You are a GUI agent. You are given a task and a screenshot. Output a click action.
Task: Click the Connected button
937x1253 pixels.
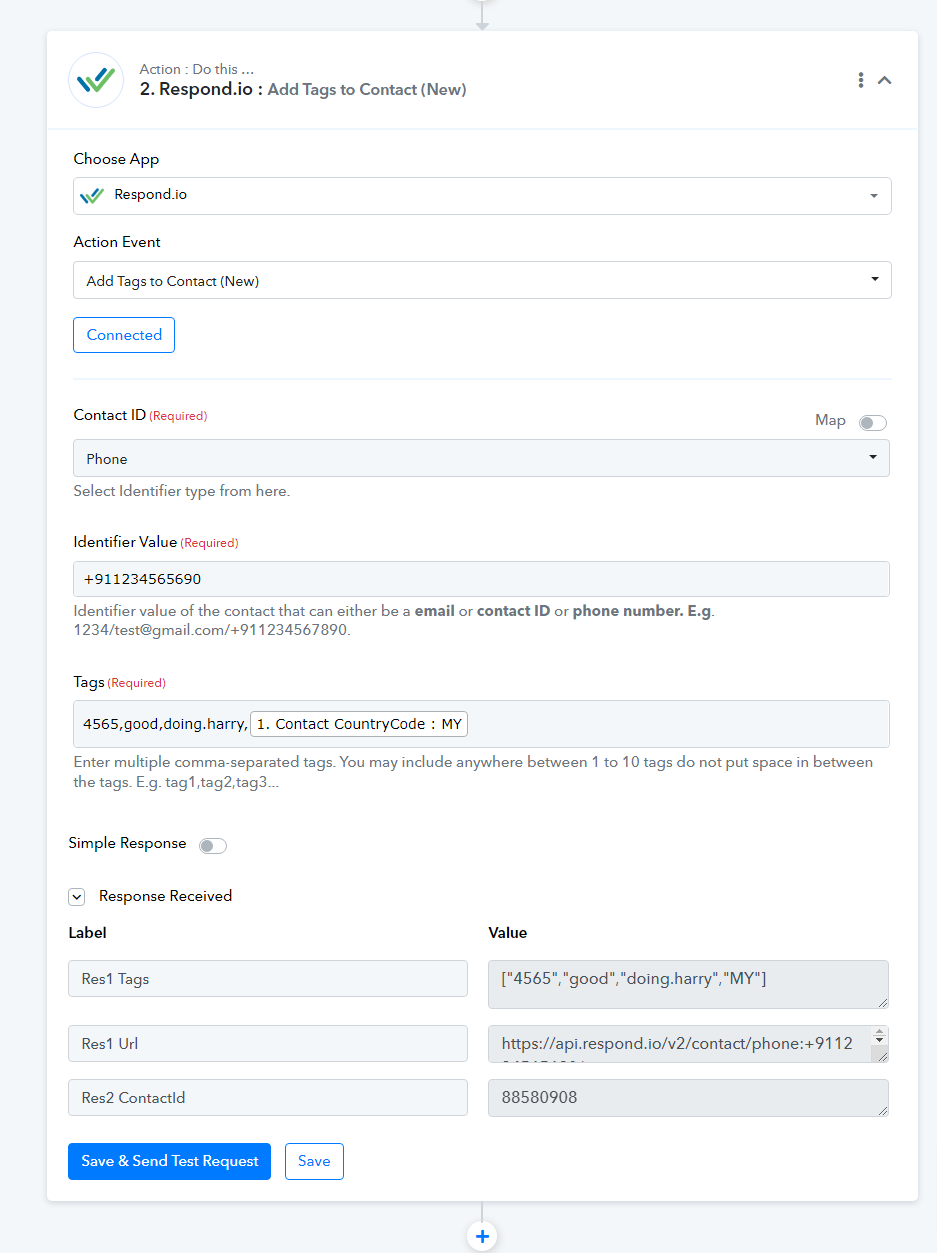click(x=124, y=335)
